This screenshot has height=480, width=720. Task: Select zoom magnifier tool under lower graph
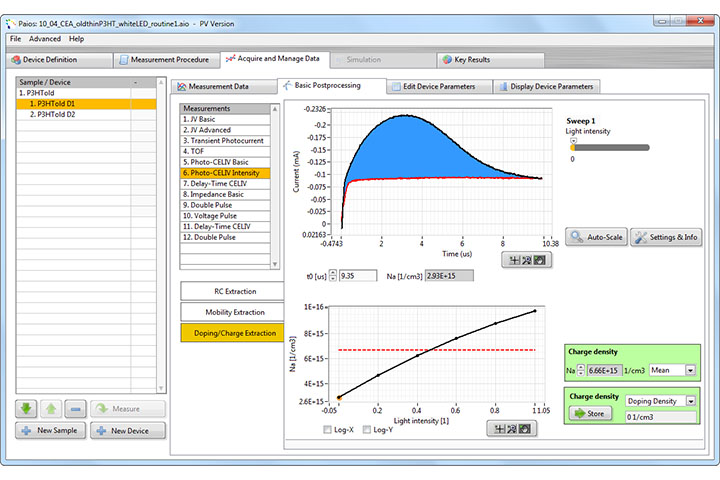pos(512,429)
